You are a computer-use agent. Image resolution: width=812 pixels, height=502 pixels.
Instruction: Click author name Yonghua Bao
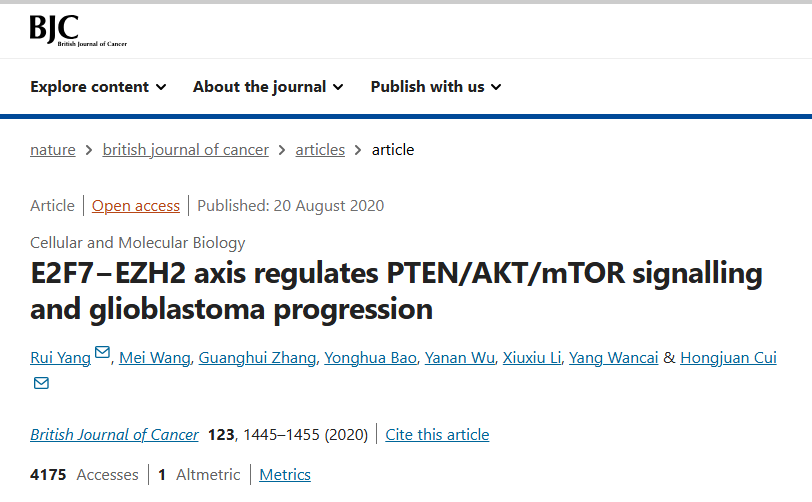[x=371, y=357]
